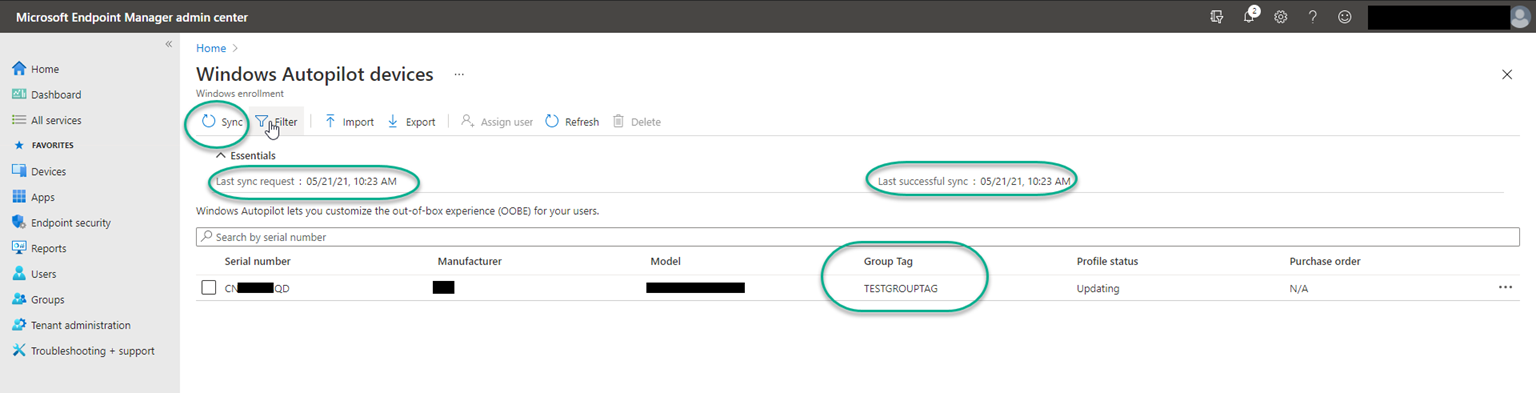Open row options ellipsis for the device
This screenshot has width=1536, height=393.
tap(1505, 288)
